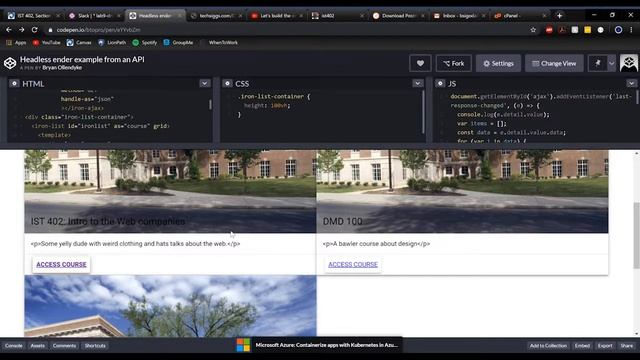Viewport: 640px width, 360px height.
Task: Open the Change View menu
Action: click(x=554, y=63)
